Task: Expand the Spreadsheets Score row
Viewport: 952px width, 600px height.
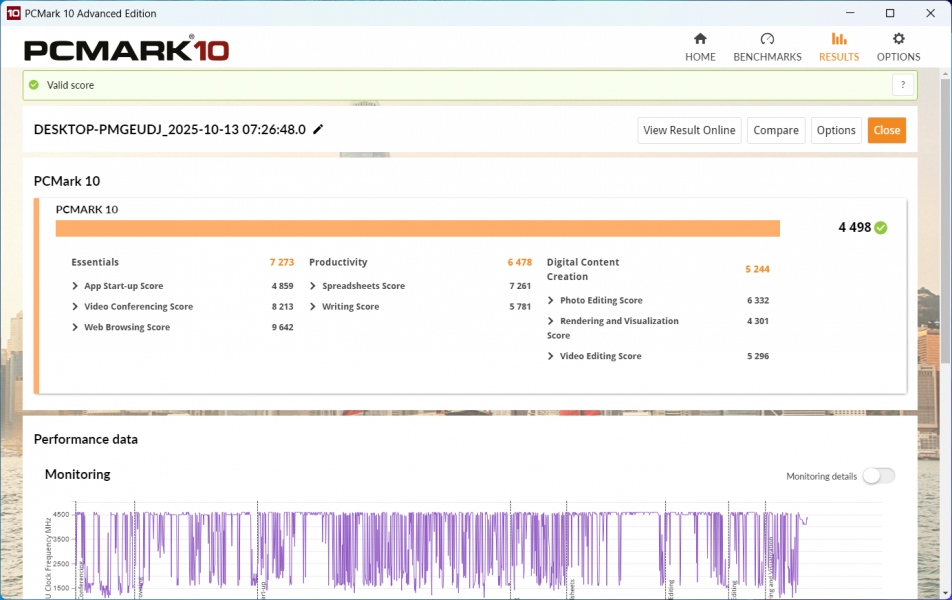Action: pos(313,286)
